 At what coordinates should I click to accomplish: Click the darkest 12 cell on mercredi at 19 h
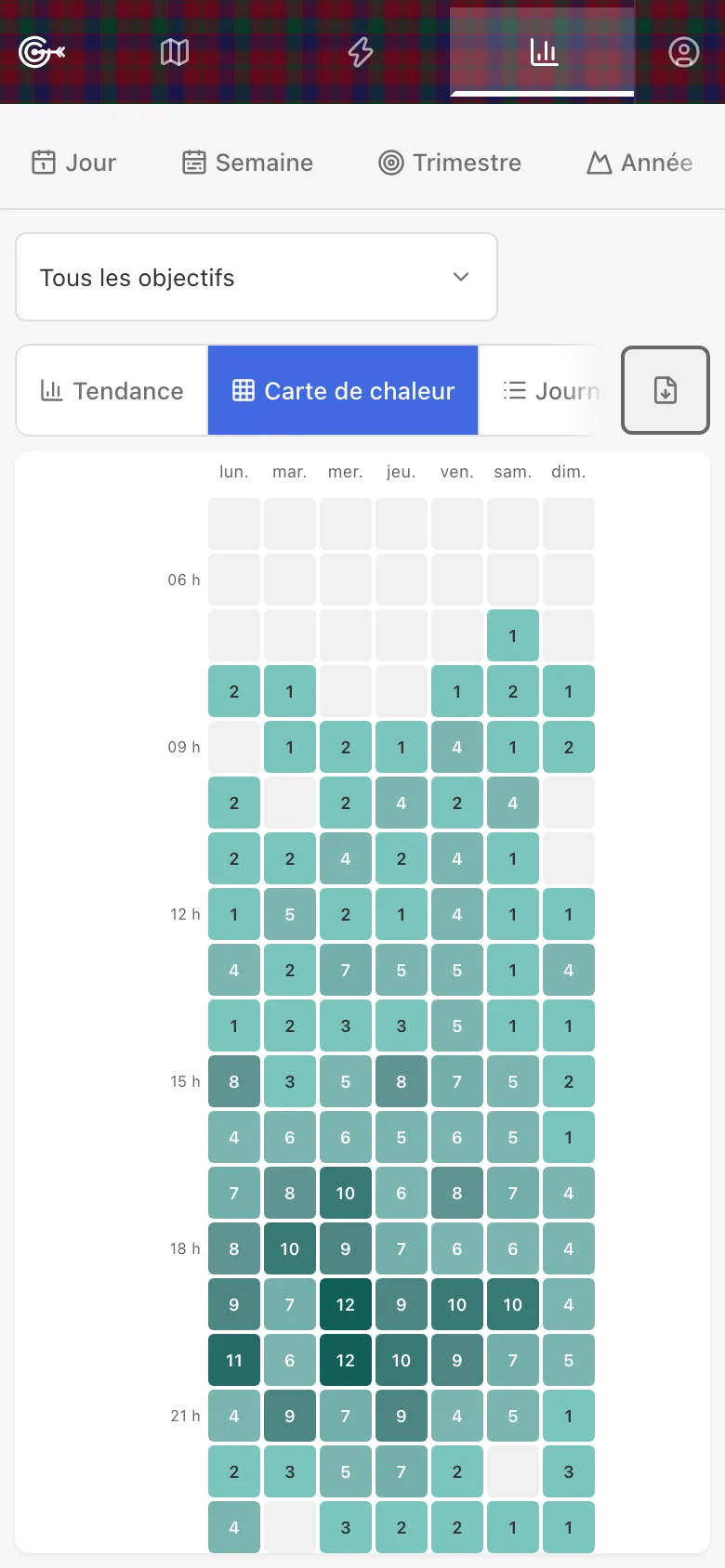pyautogui.click(x=346, y=1304)
